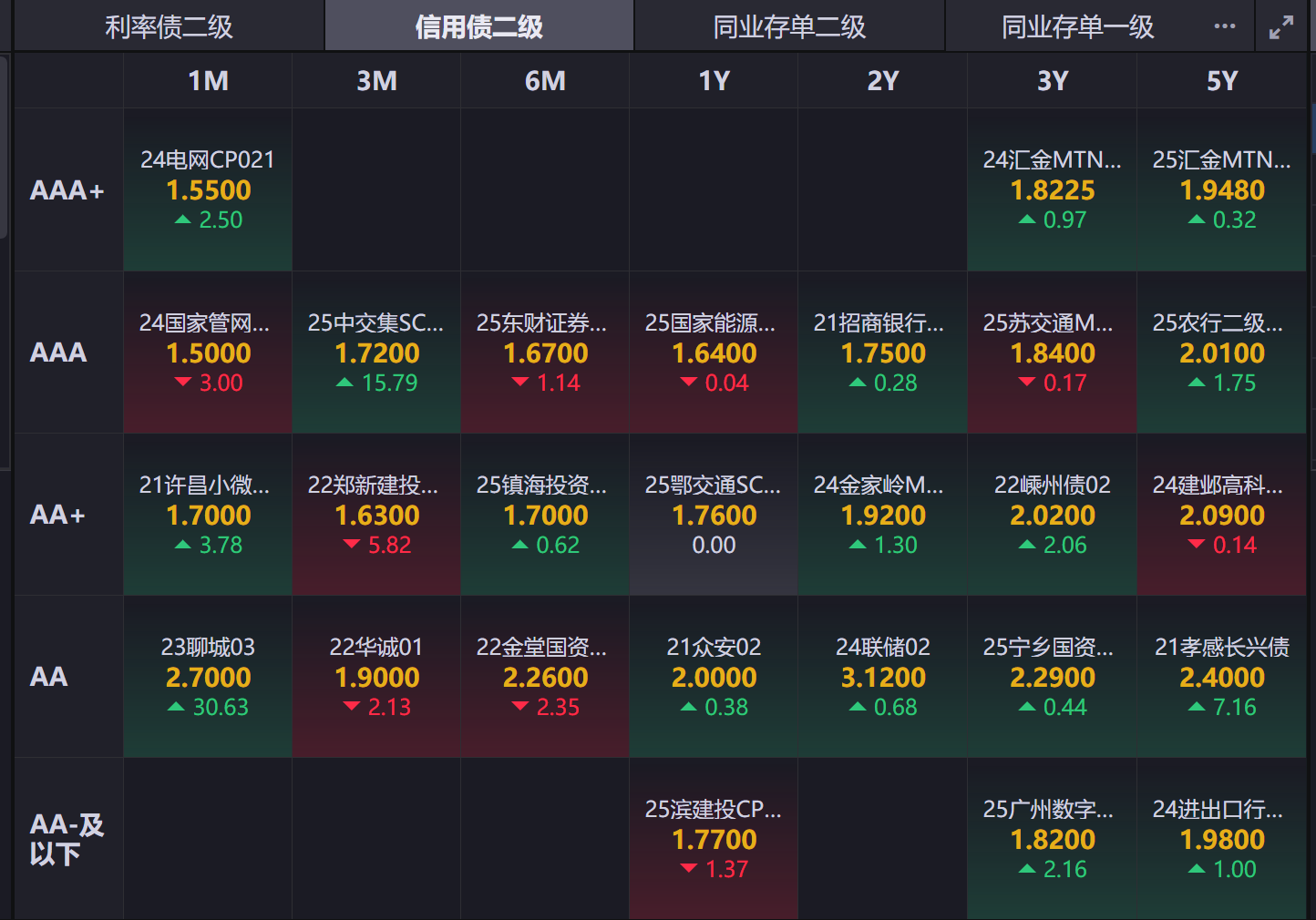Open the 24电网CP021 bond cell
This screenshot has height=920, width=1316.
coord(208,190)
